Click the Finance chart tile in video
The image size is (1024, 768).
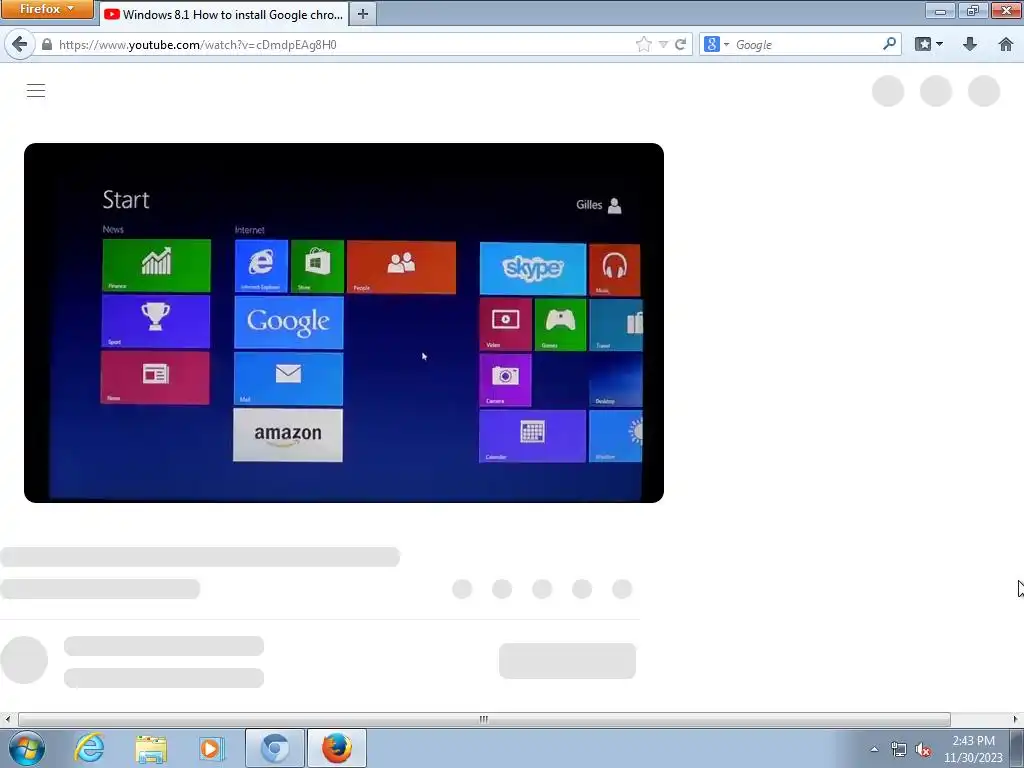pyautogui.click(x=157, y=265)
